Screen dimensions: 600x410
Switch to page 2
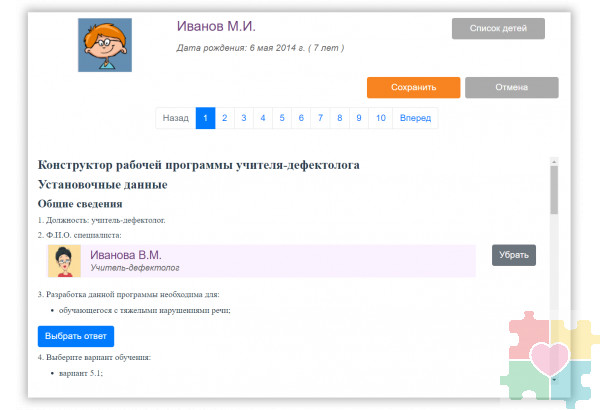coord(224,118)
